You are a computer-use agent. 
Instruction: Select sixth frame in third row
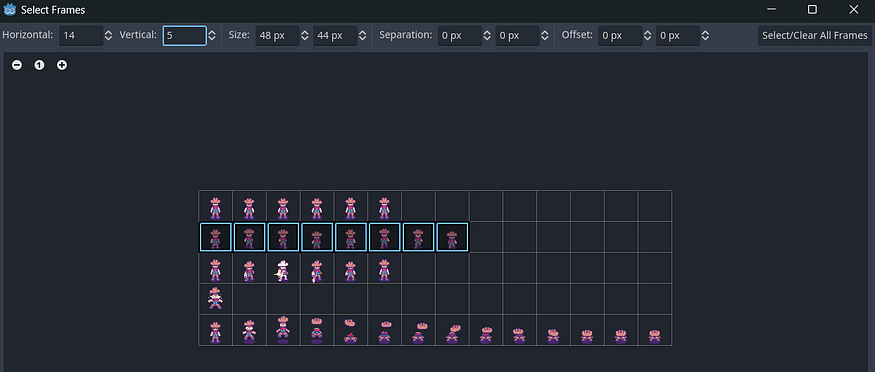(384, 268)
